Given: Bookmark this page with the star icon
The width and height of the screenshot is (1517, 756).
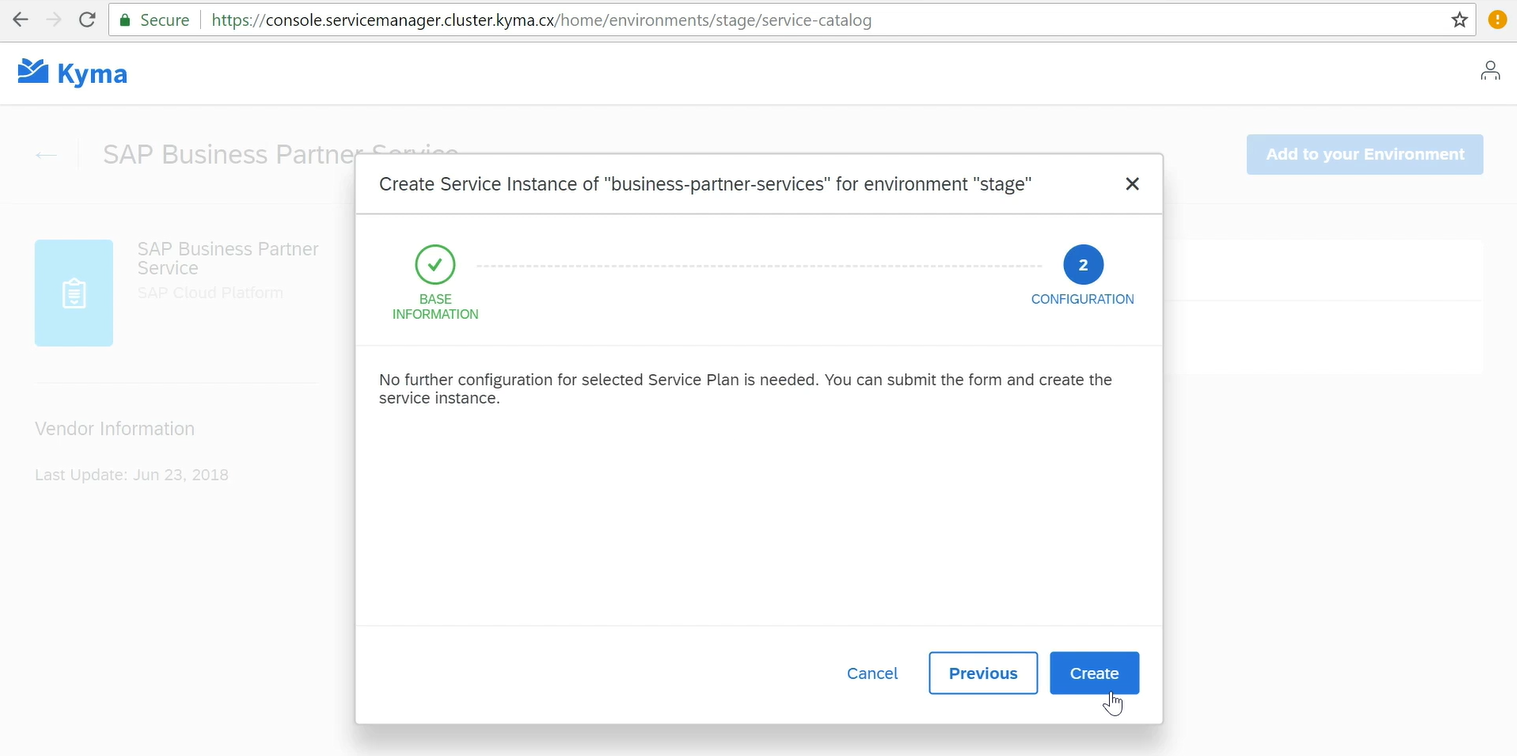Looking at the screenshot, I should point(1460,20).
